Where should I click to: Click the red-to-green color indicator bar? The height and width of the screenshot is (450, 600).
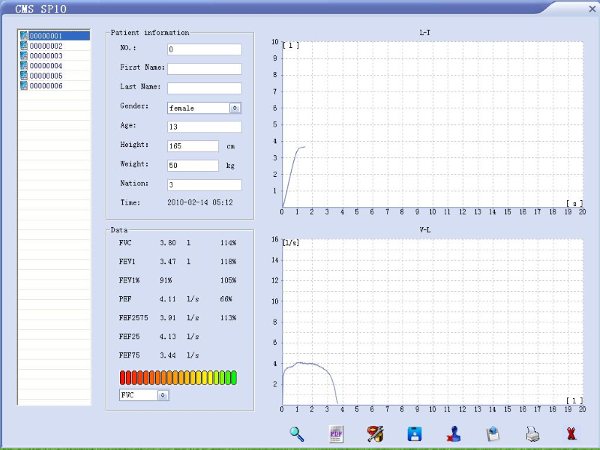click(x=178, y=377)
